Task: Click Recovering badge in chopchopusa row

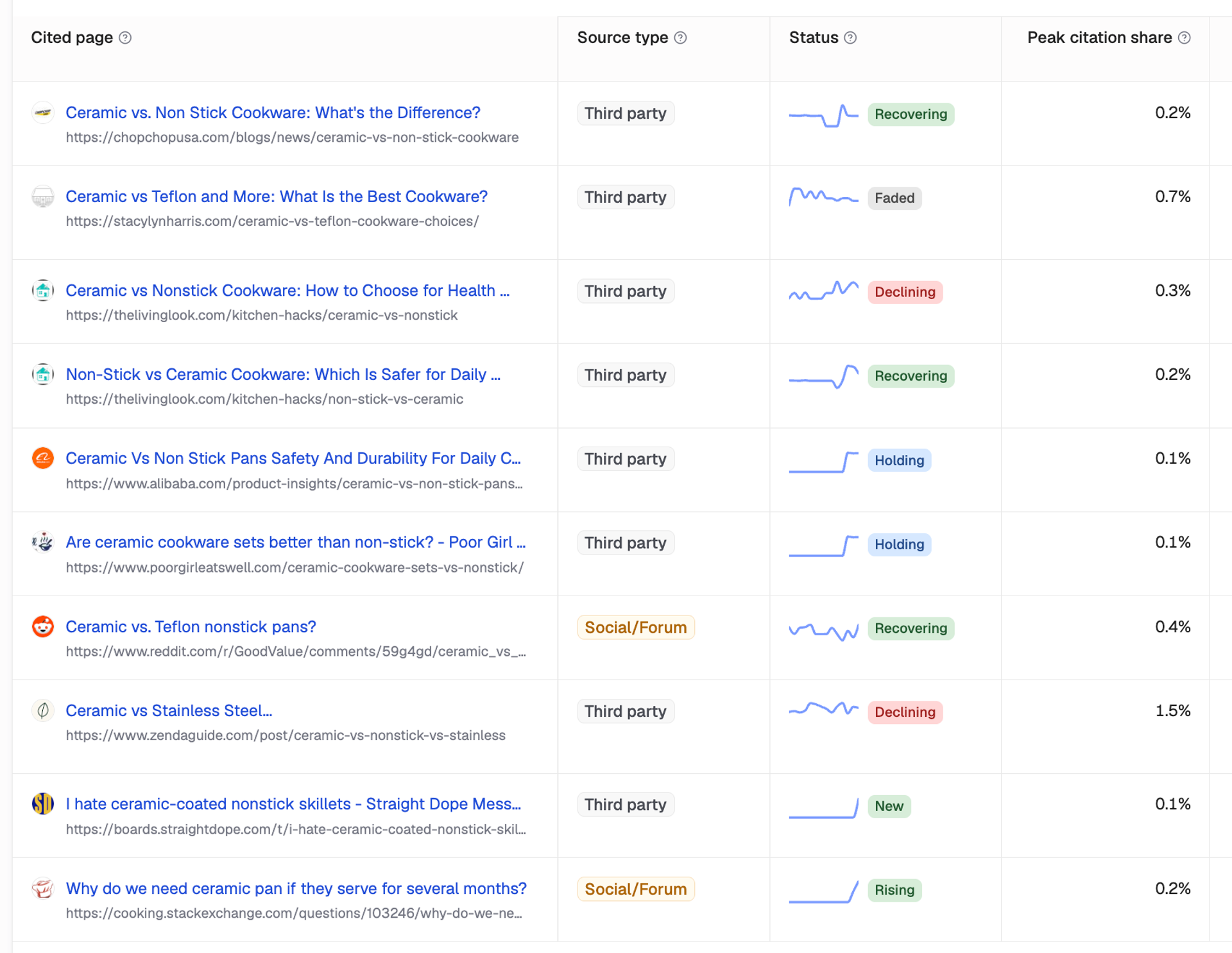Action: (911, 114)
